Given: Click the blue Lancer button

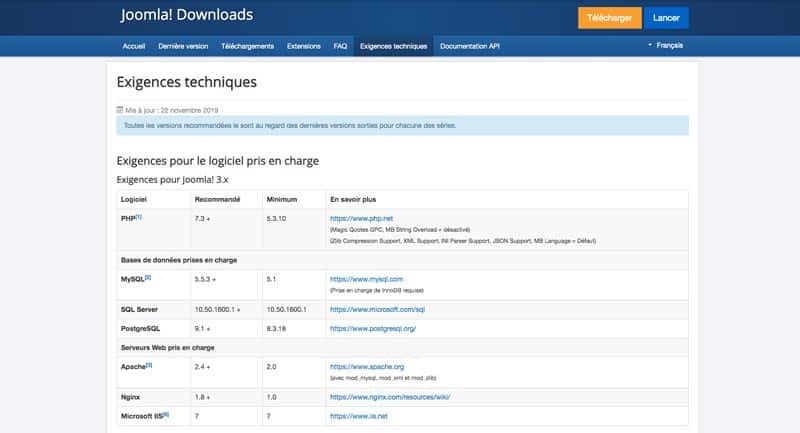Looking at the screenshot, I should tap(666, 18).
